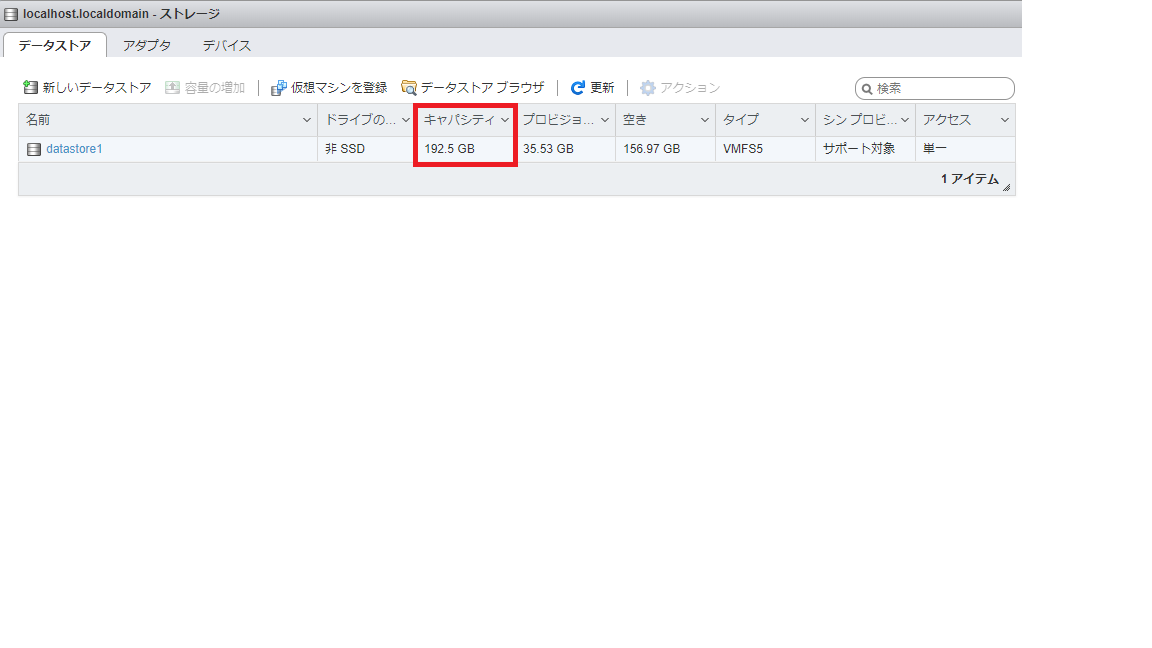Viewport: 1152px width, 648px height.
Task: Click the 新しいデータストア button label
Action: [97, 87]
